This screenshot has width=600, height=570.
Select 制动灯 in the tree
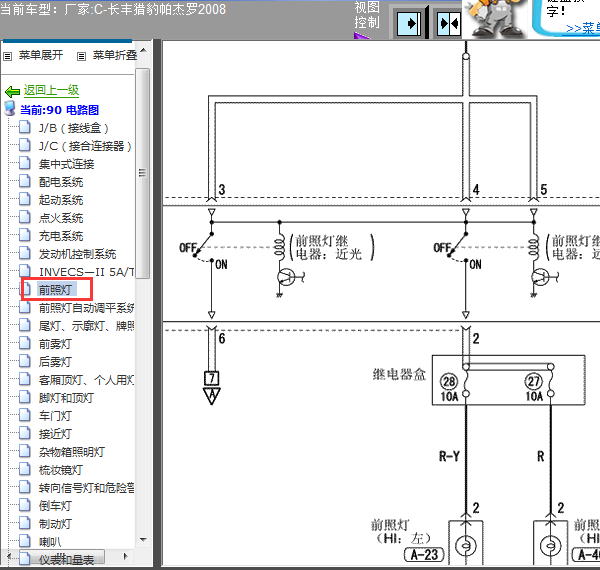(x=55, y=523)
